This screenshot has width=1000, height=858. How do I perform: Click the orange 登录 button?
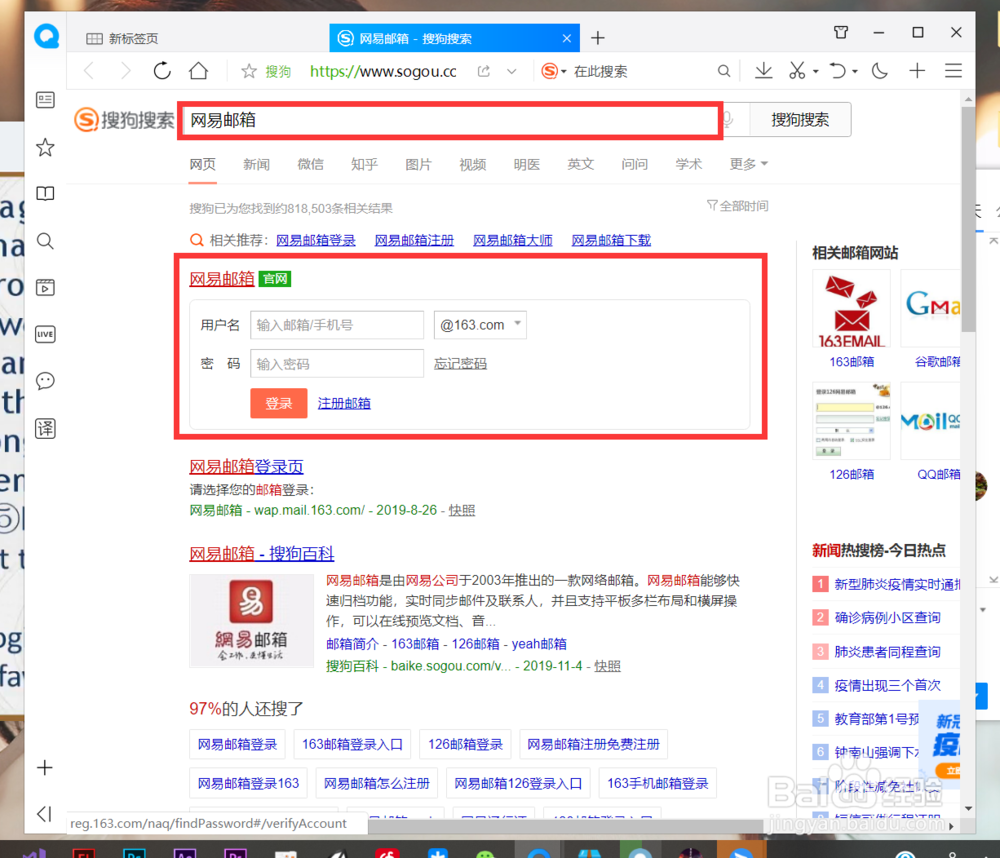[x=279, y=403]
